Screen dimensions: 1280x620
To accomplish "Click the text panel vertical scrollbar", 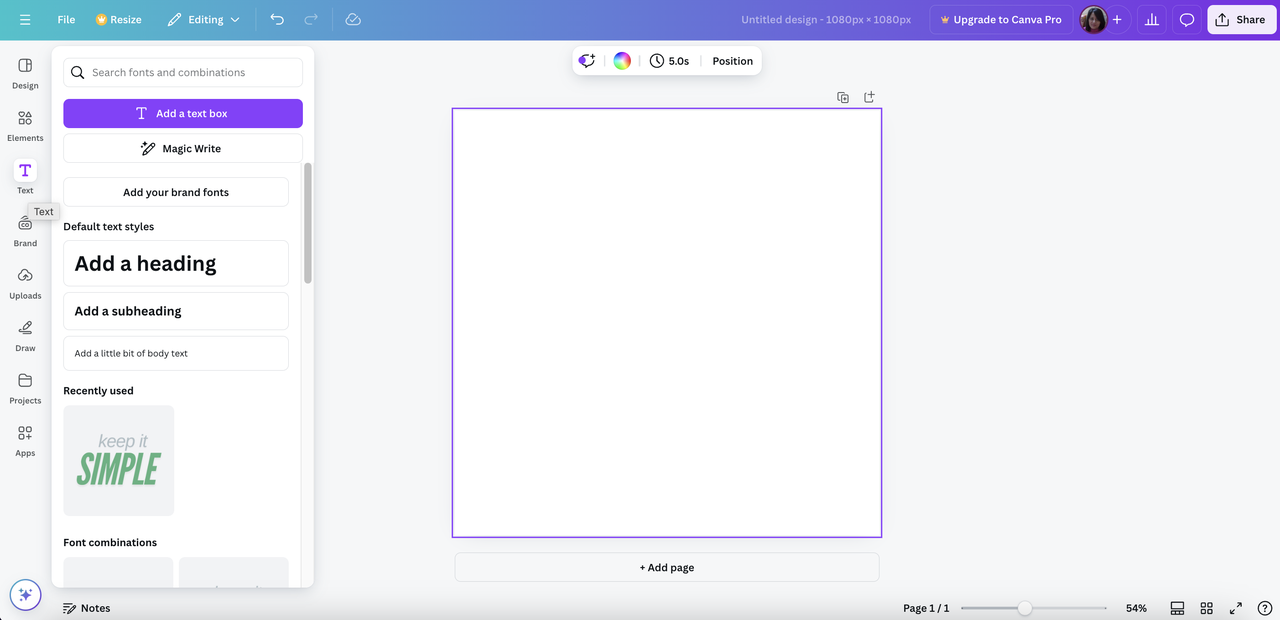I will tap(308, 222).
